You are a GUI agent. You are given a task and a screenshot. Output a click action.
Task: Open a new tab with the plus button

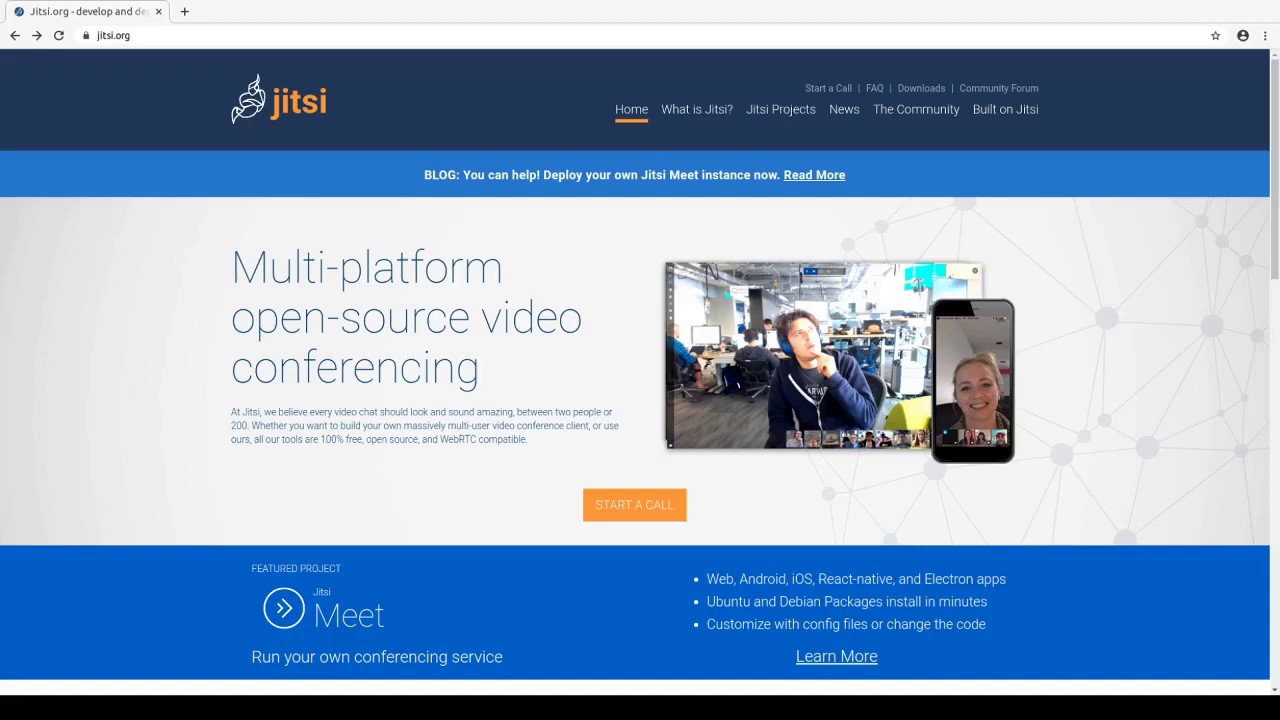[x=184, y=12]
